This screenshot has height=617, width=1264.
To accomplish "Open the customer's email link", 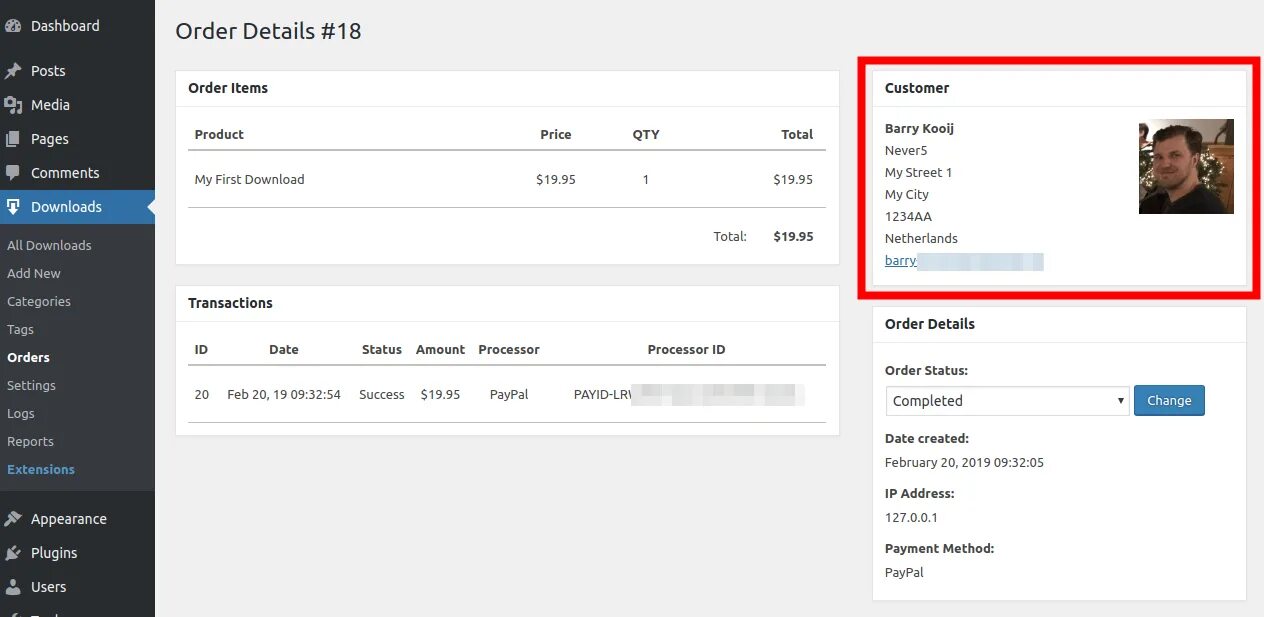I will [901, 261].
